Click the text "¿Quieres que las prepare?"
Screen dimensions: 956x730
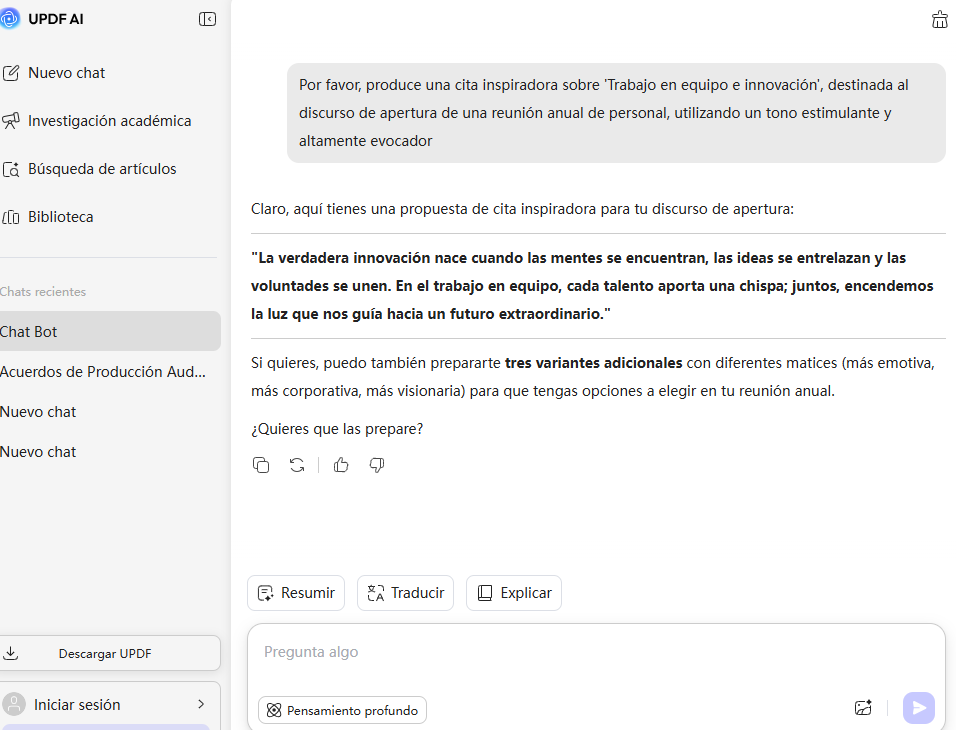click(x=337, y=429)
